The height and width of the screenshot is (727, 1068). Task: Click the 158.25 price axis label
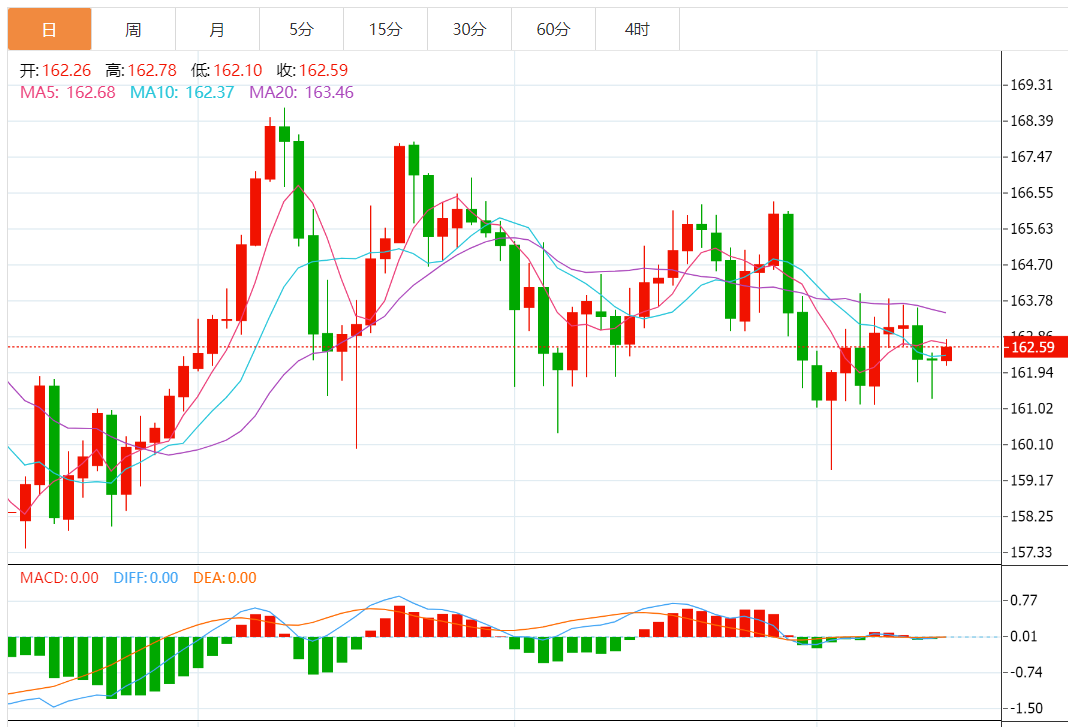tap(1031, 516)
